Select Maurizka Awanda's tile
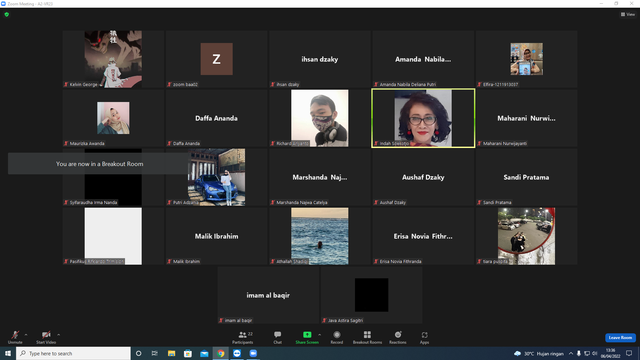Image resolution: width=640 pixels, height=360 pixels. (113, 118)
